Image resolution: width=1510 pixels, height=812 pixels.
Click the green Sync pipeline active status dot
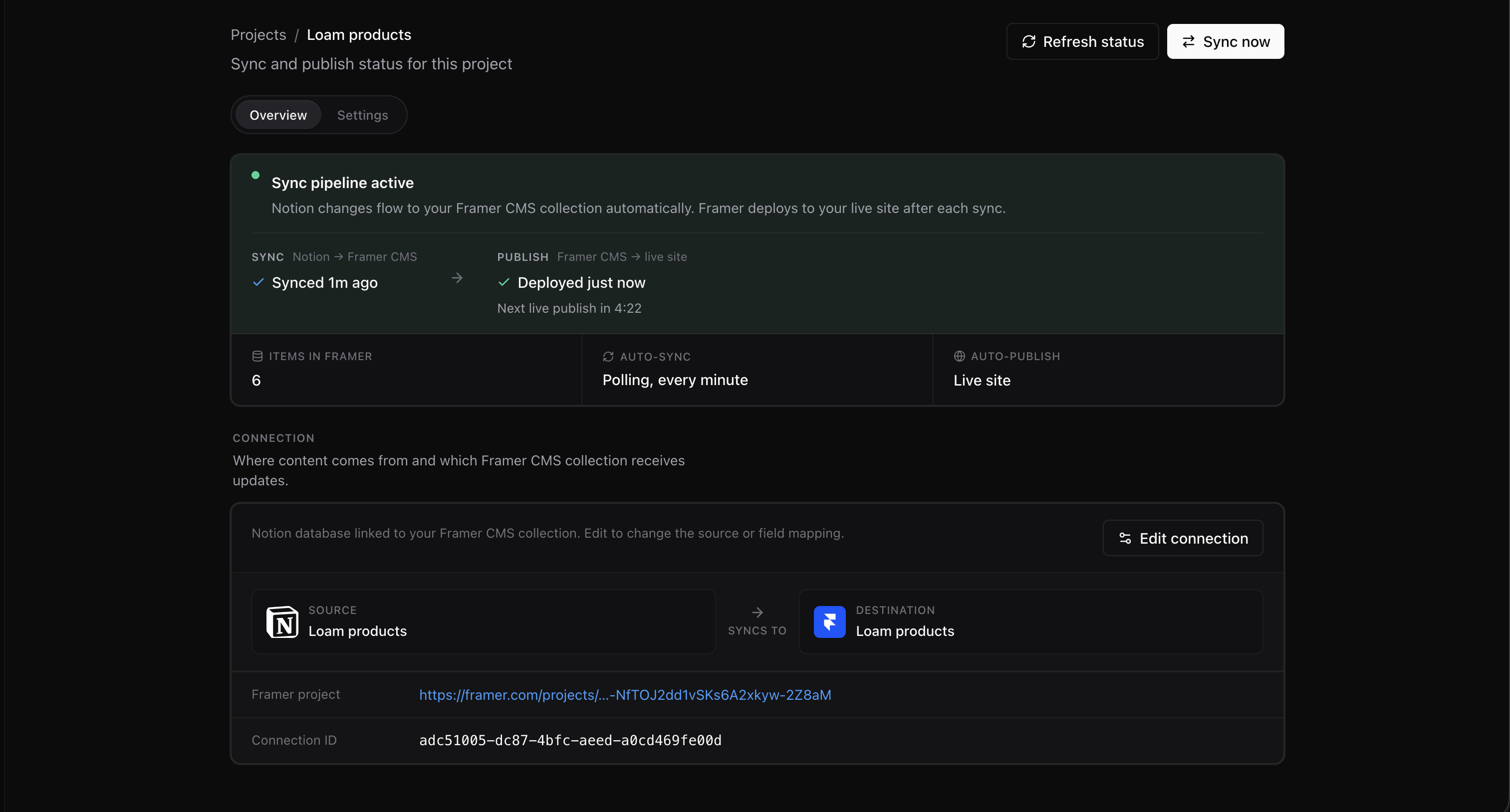(255, 175)
